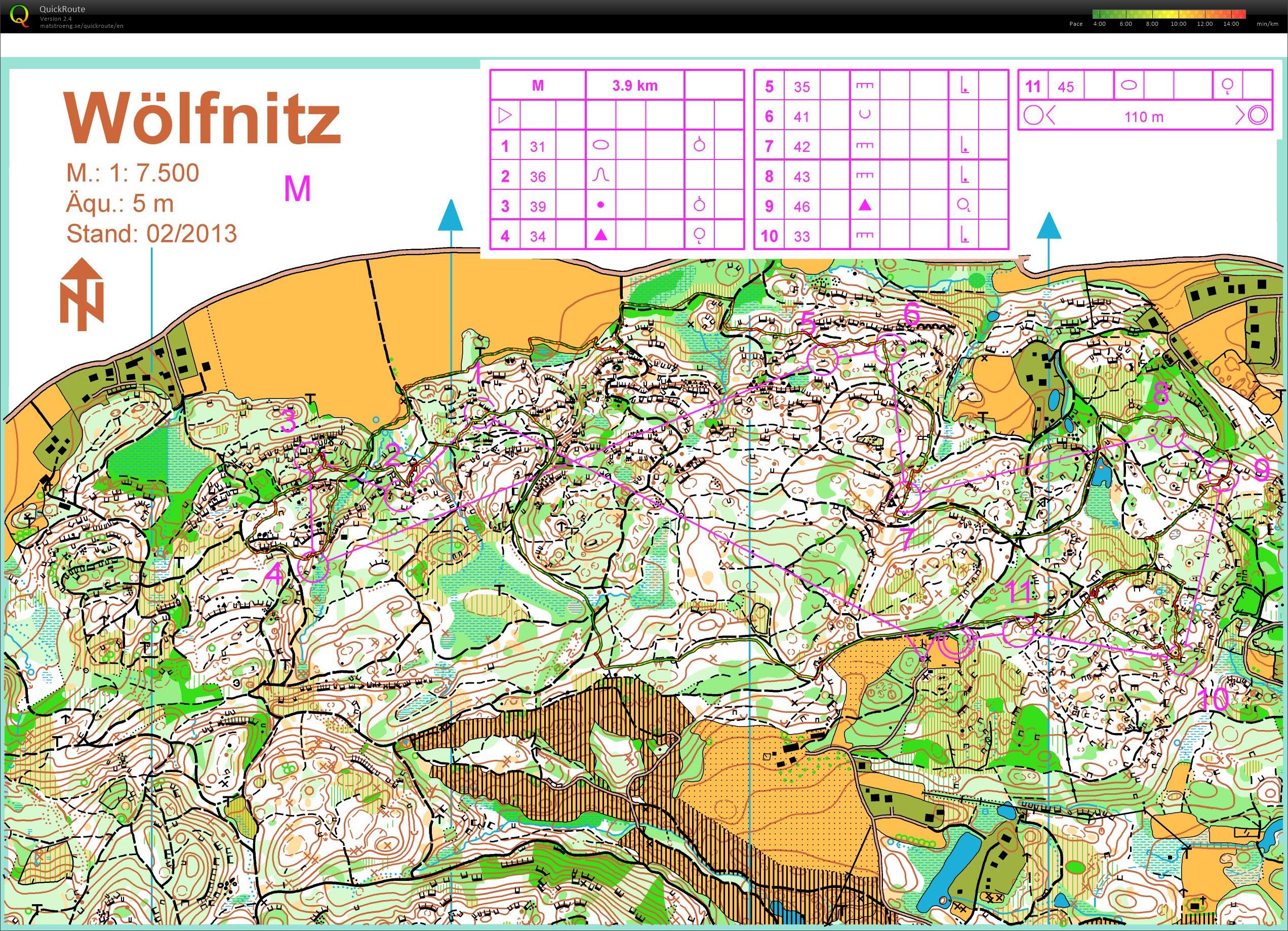Click the map scale text 'M.: 1: 7.500'
The image size is (1288, 931).
133,173
